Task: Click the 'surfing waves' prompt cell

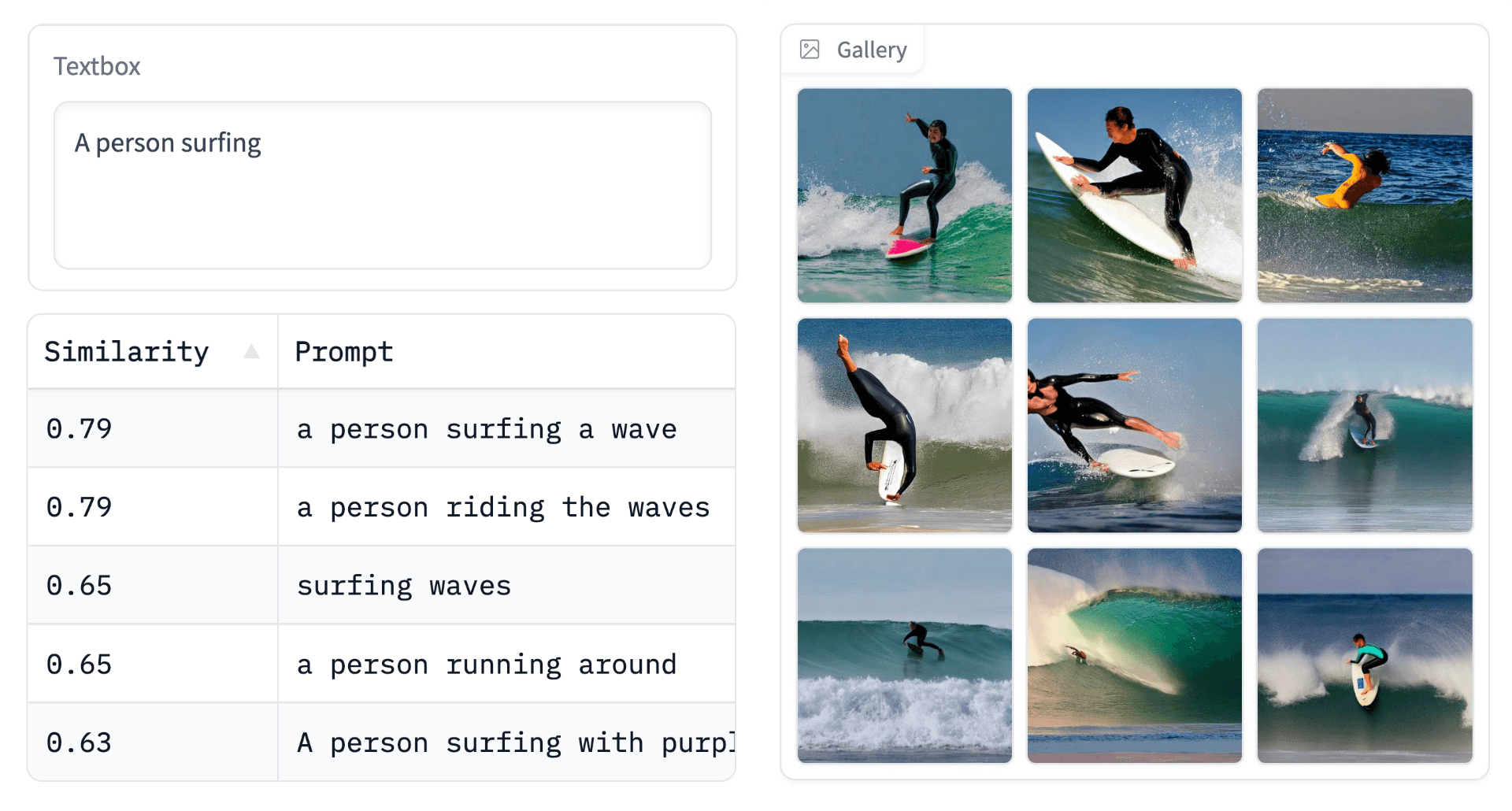Action: tap(404, 586)
